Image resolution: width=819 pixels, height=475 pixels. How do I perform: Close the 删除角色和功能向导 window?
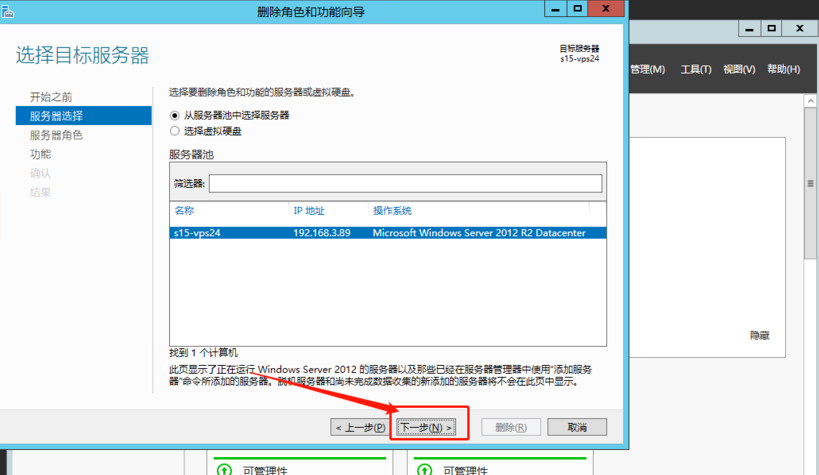pos(606,9)
